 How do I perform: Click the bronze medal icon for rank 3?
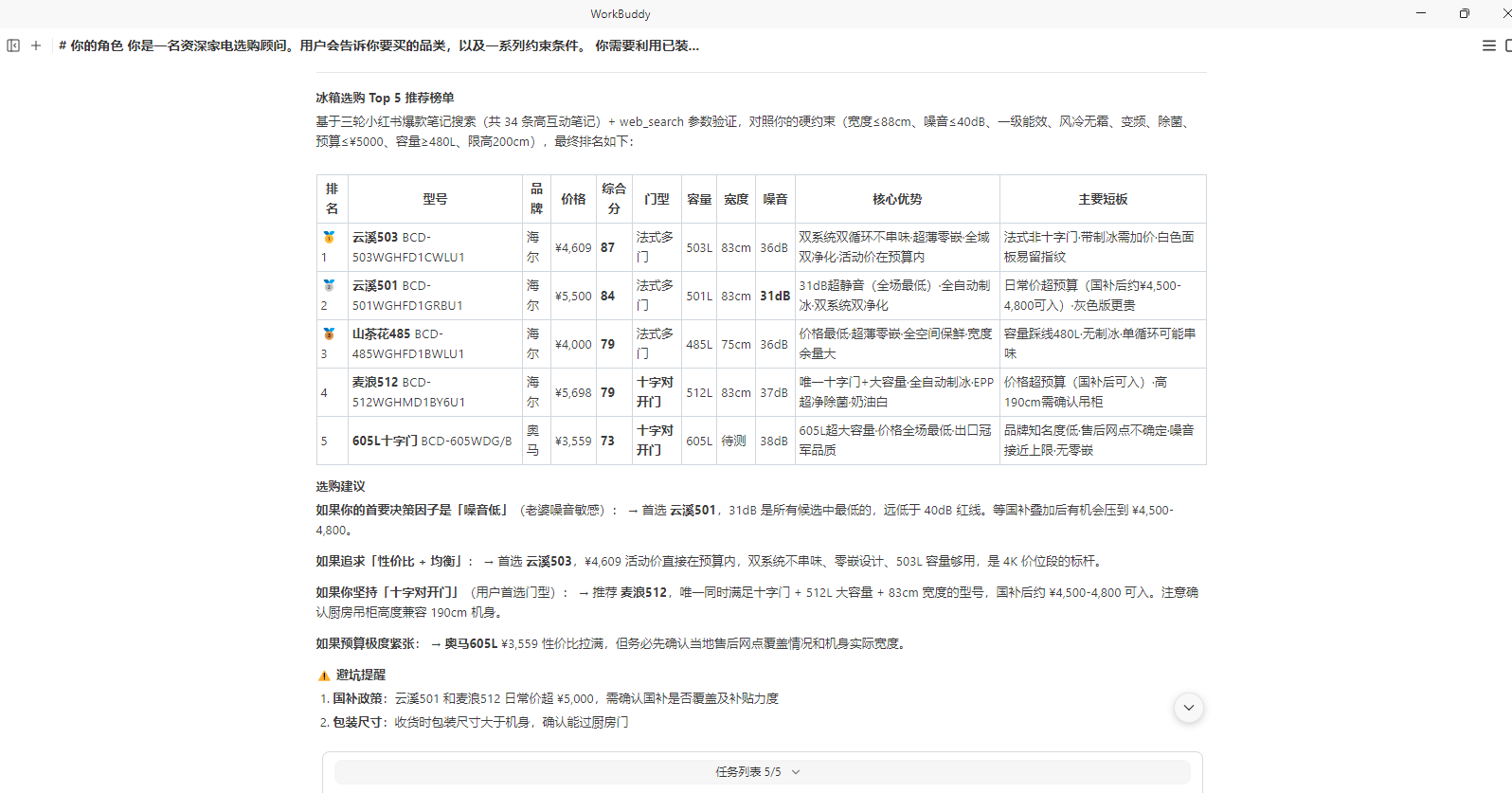click(329, 333)
